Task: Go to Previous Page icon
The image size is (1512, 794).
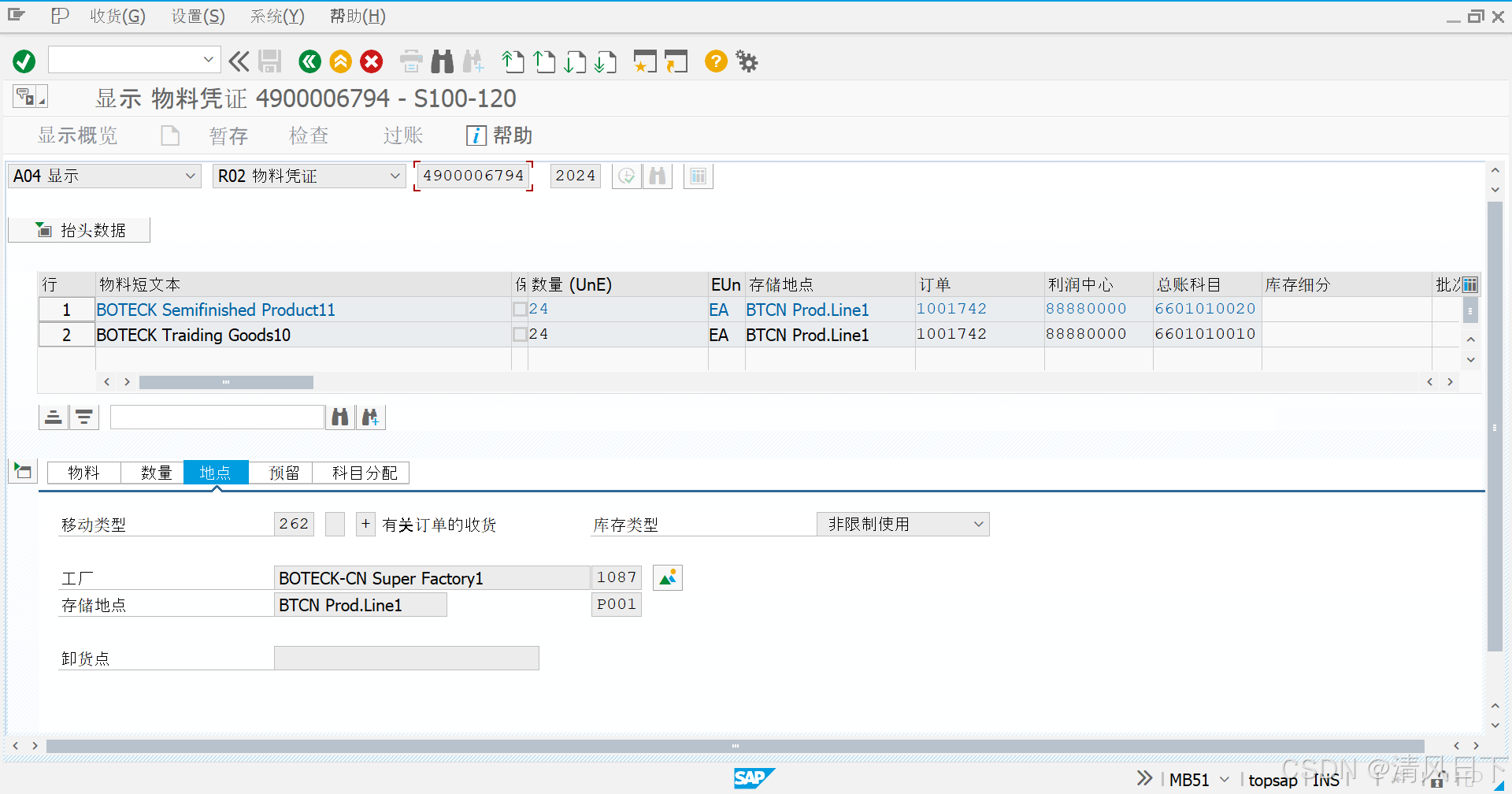Action: (544, 61)
